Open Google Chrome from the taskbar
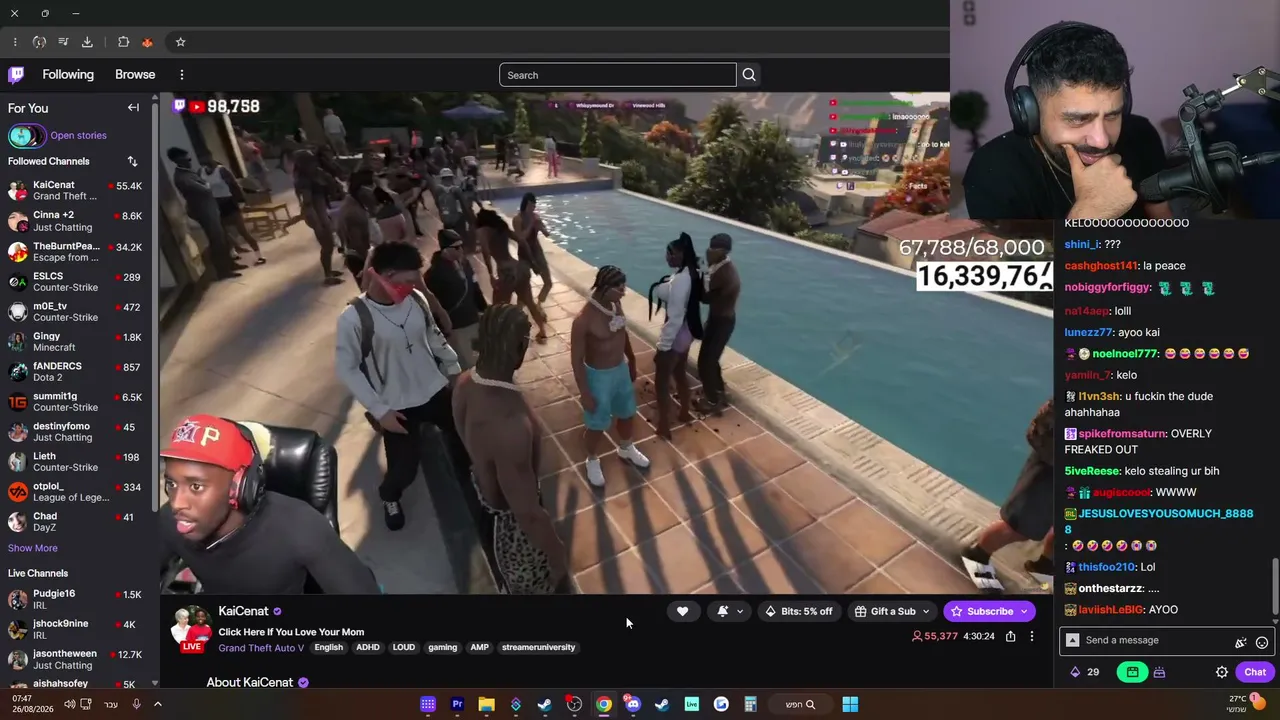This screenshot has height=720, width=1280. [x=604, y=704]
